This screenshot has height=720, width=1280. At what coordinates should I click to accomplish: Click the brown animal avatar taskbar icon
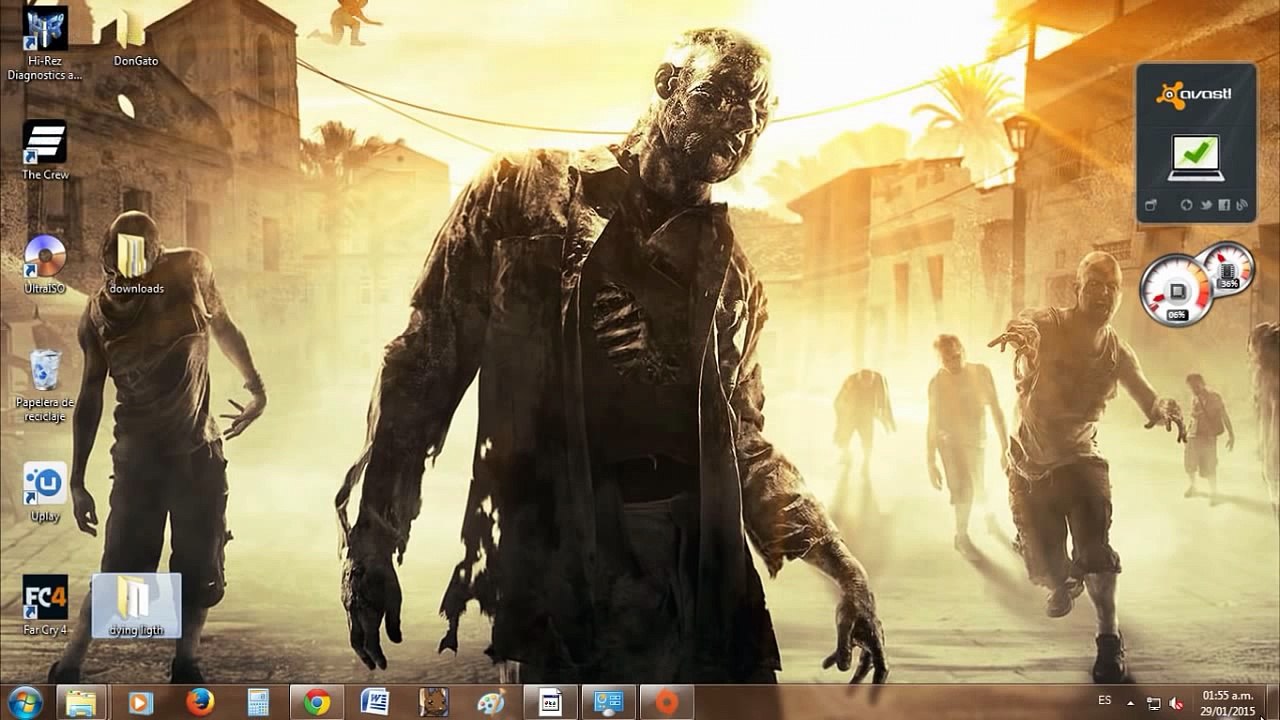[433, 703]
